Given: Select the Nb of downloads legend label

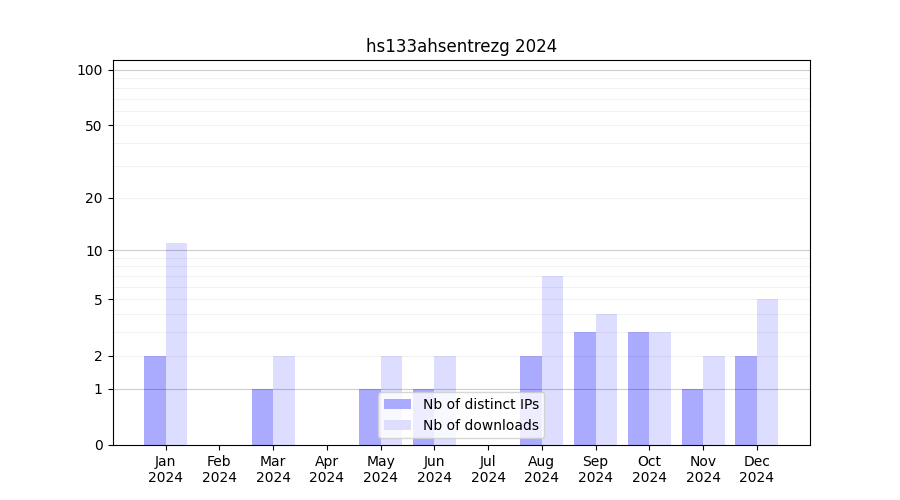Looking at the screenshot, I should click(480, 425).
